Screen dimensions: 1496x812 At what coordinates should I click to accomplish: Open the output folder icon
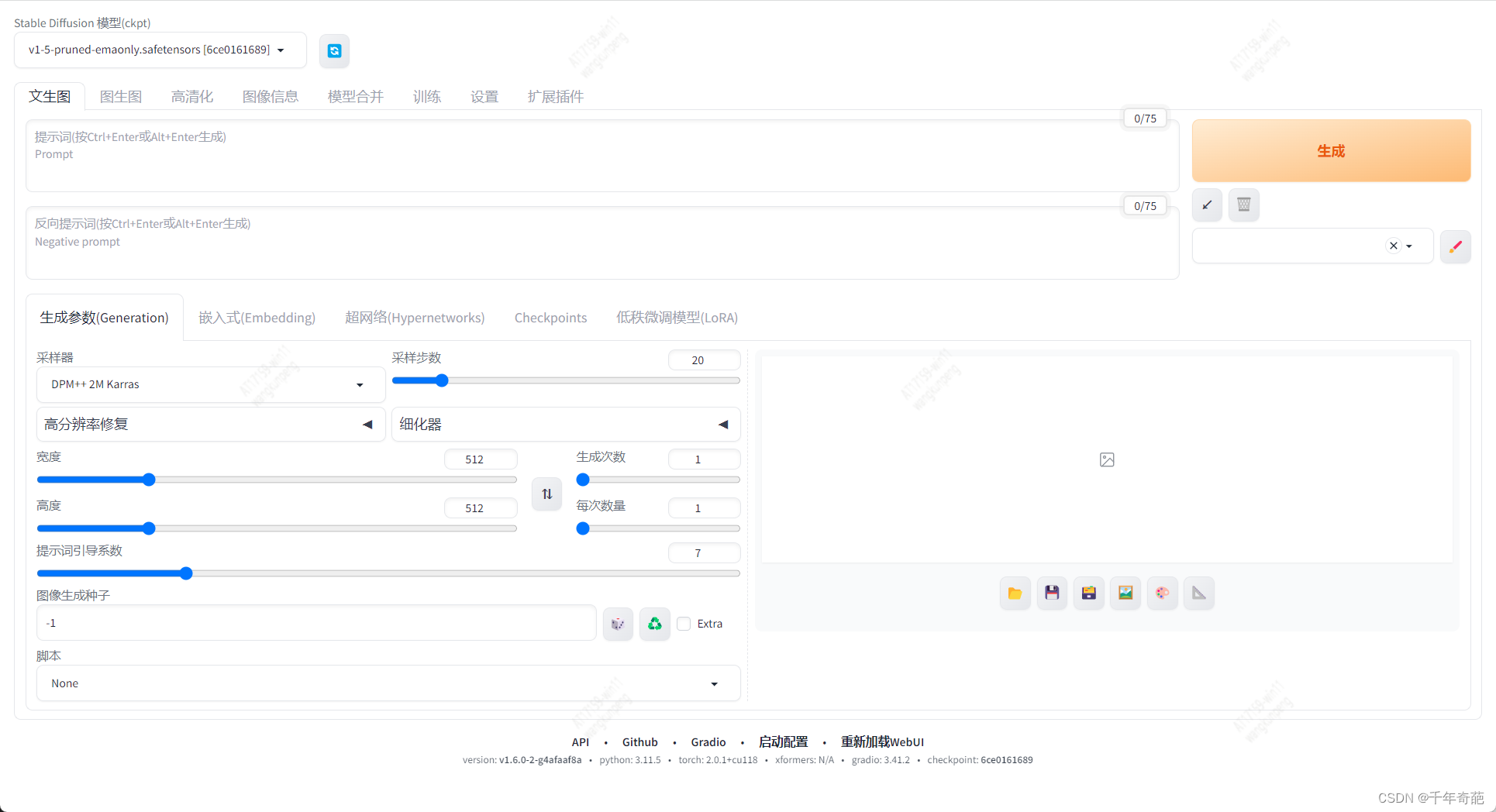click(x=1015, y=594)
